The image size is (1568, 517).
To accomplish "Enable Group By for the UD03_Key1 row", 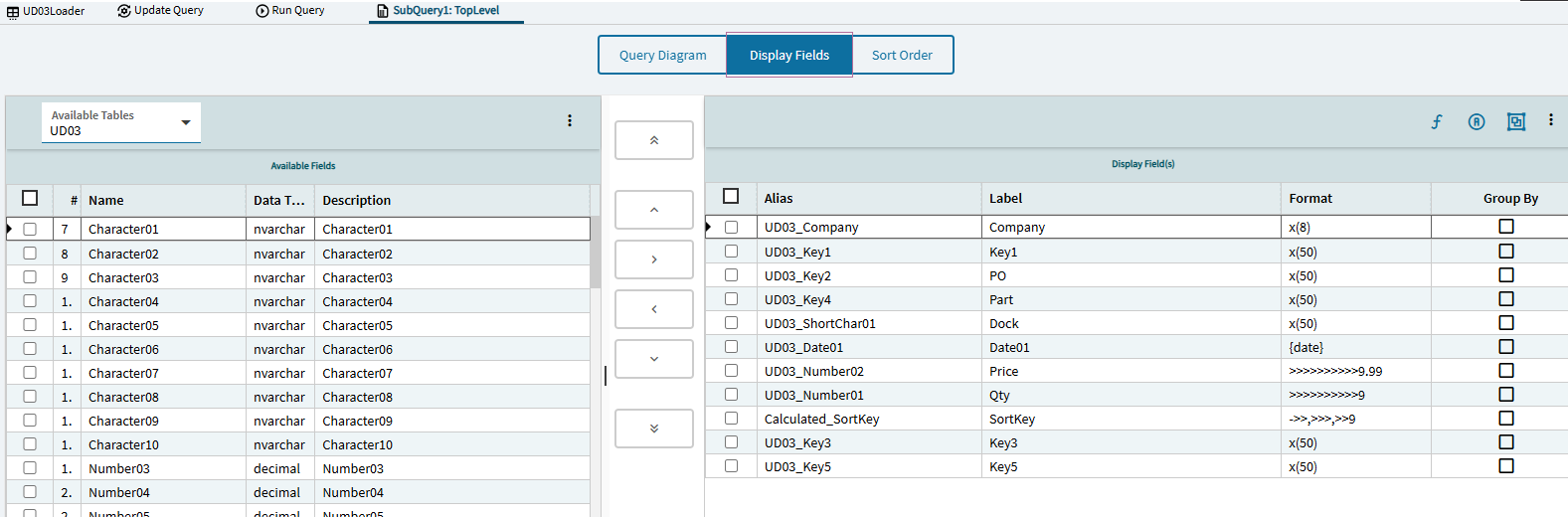I will click(1505, 252).
